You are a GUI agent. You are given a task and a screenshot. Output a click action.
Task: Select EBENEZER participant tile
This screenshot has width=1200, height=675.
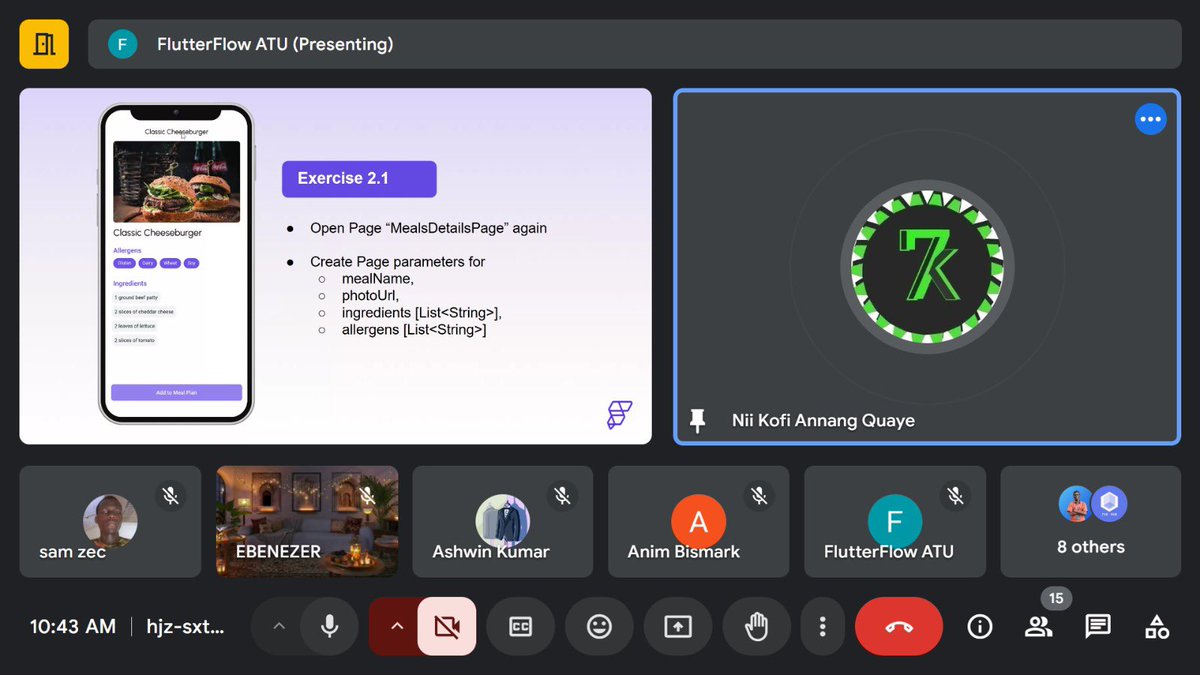pos(307,522)
